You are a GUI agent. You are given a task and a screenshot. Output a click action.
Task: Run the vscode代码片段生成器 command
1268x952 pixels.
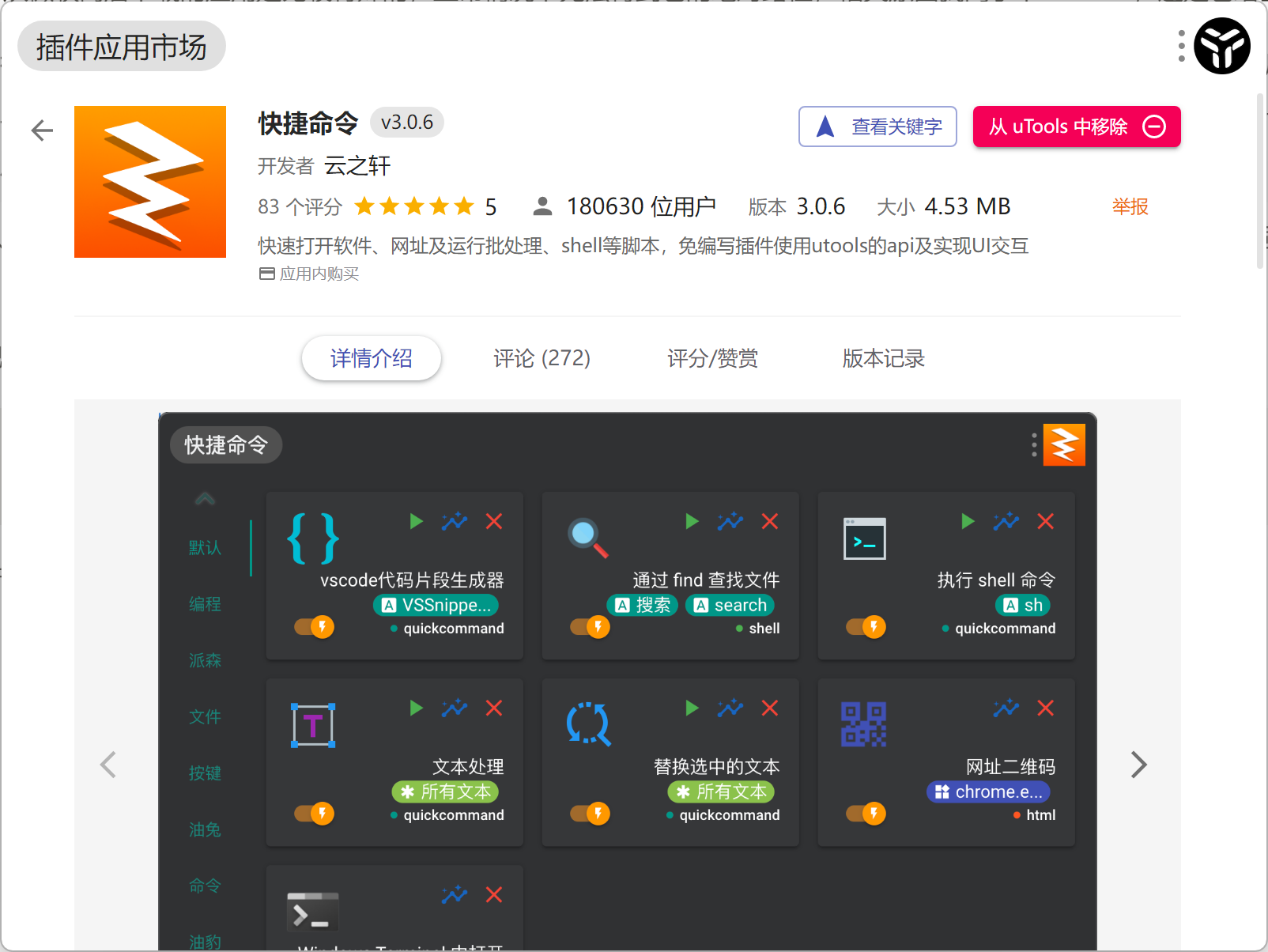[417, 521]
